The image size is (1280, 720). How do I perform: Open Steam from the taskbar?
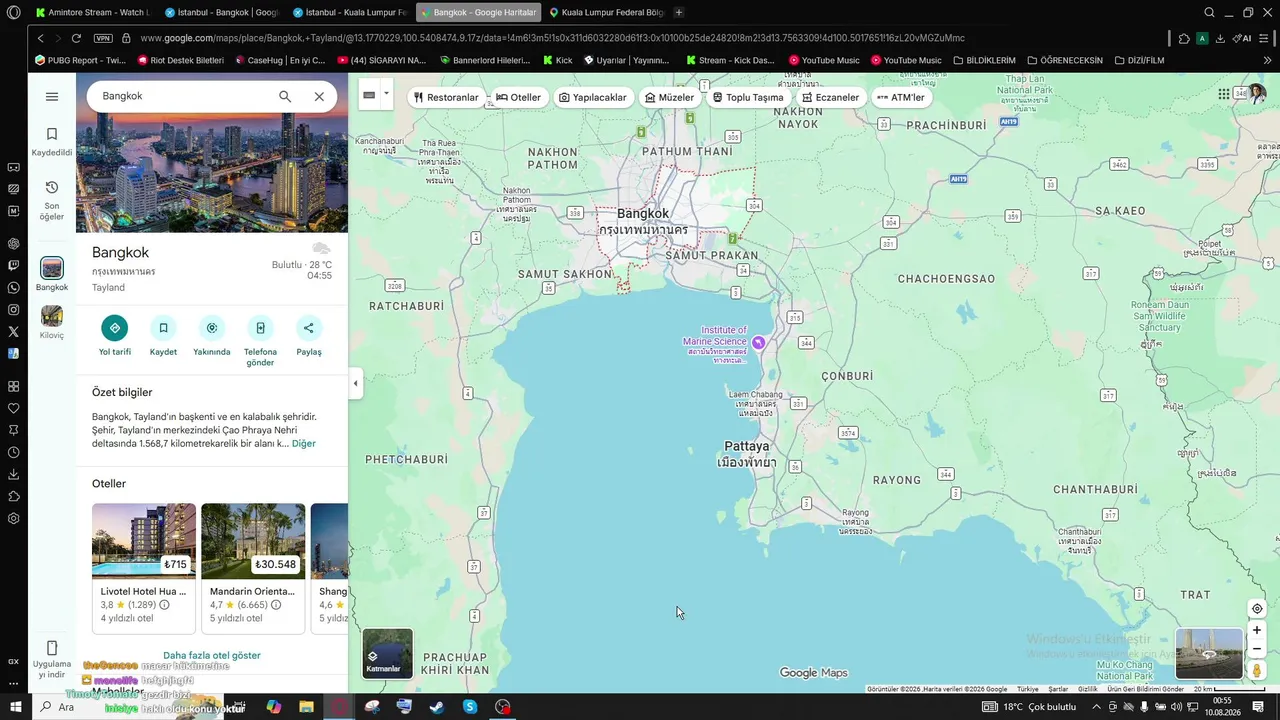click(x=437, y=707)
